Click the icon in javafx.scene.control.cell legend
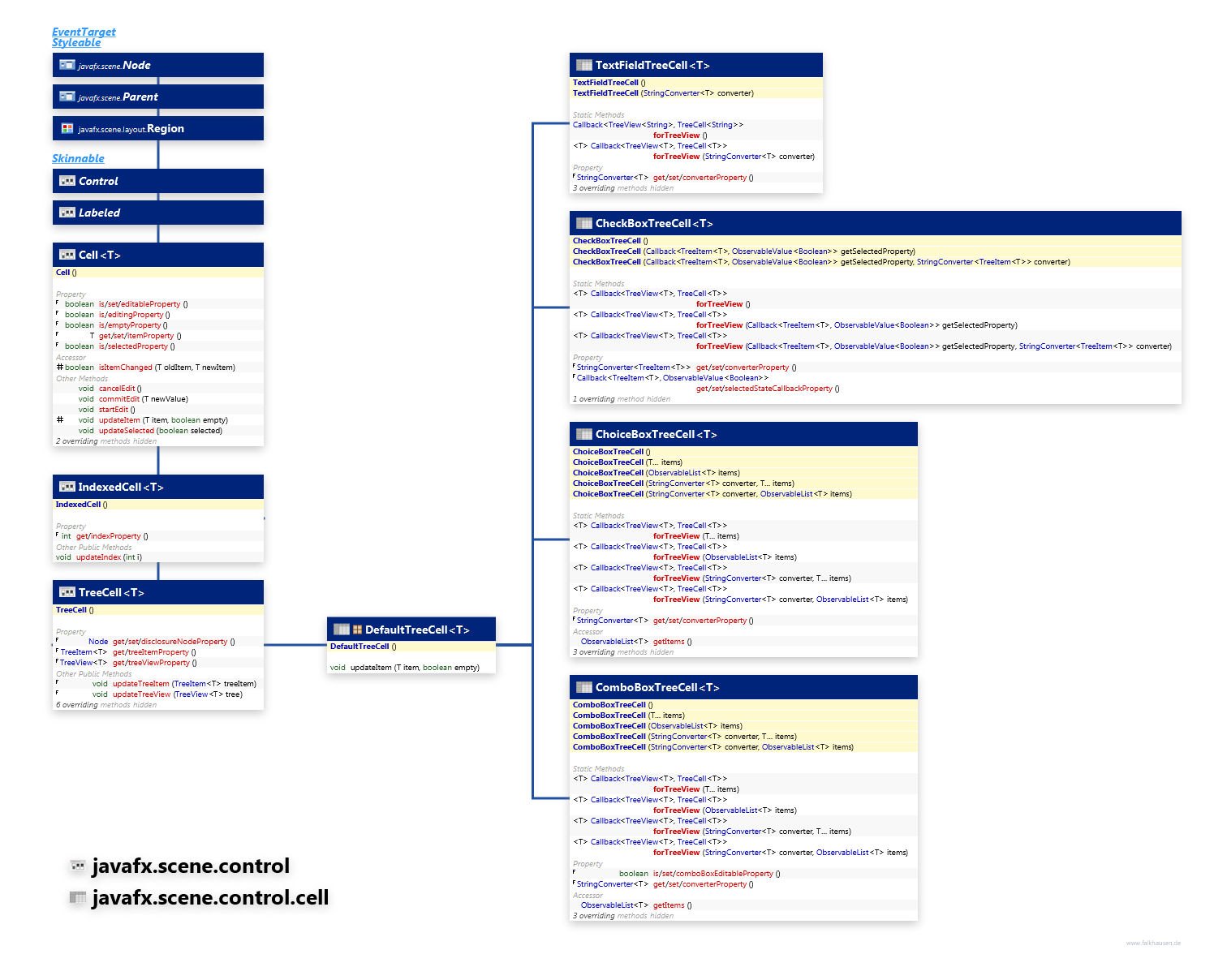 (78, 898)
